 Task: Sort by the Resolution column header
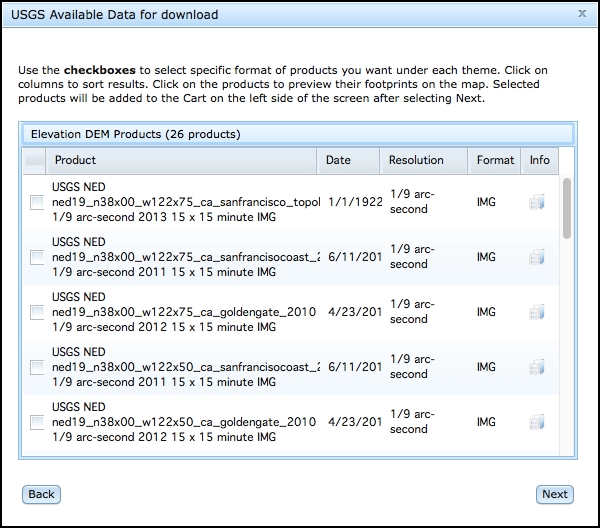(424, 161)
